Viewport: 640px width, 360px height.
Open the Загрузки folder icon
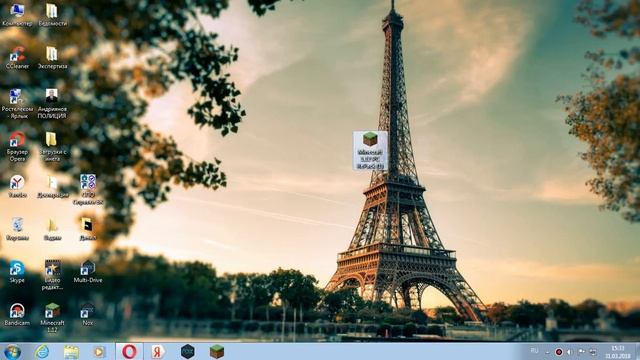[x=52, y=147]
